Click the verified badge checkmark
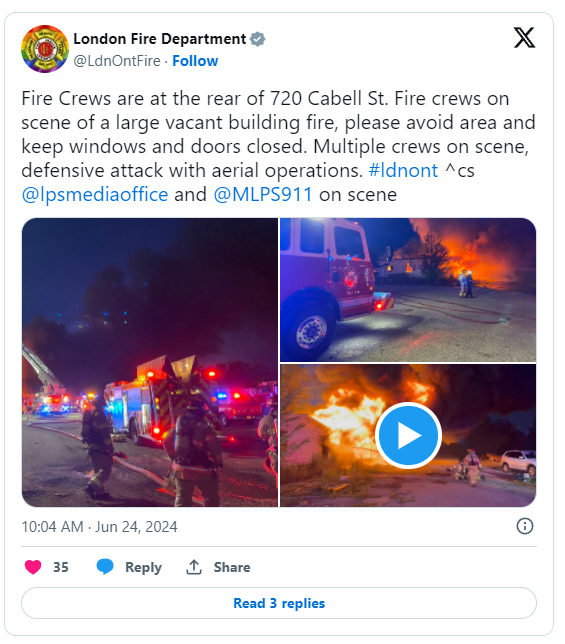 click(x=257, y=39)
